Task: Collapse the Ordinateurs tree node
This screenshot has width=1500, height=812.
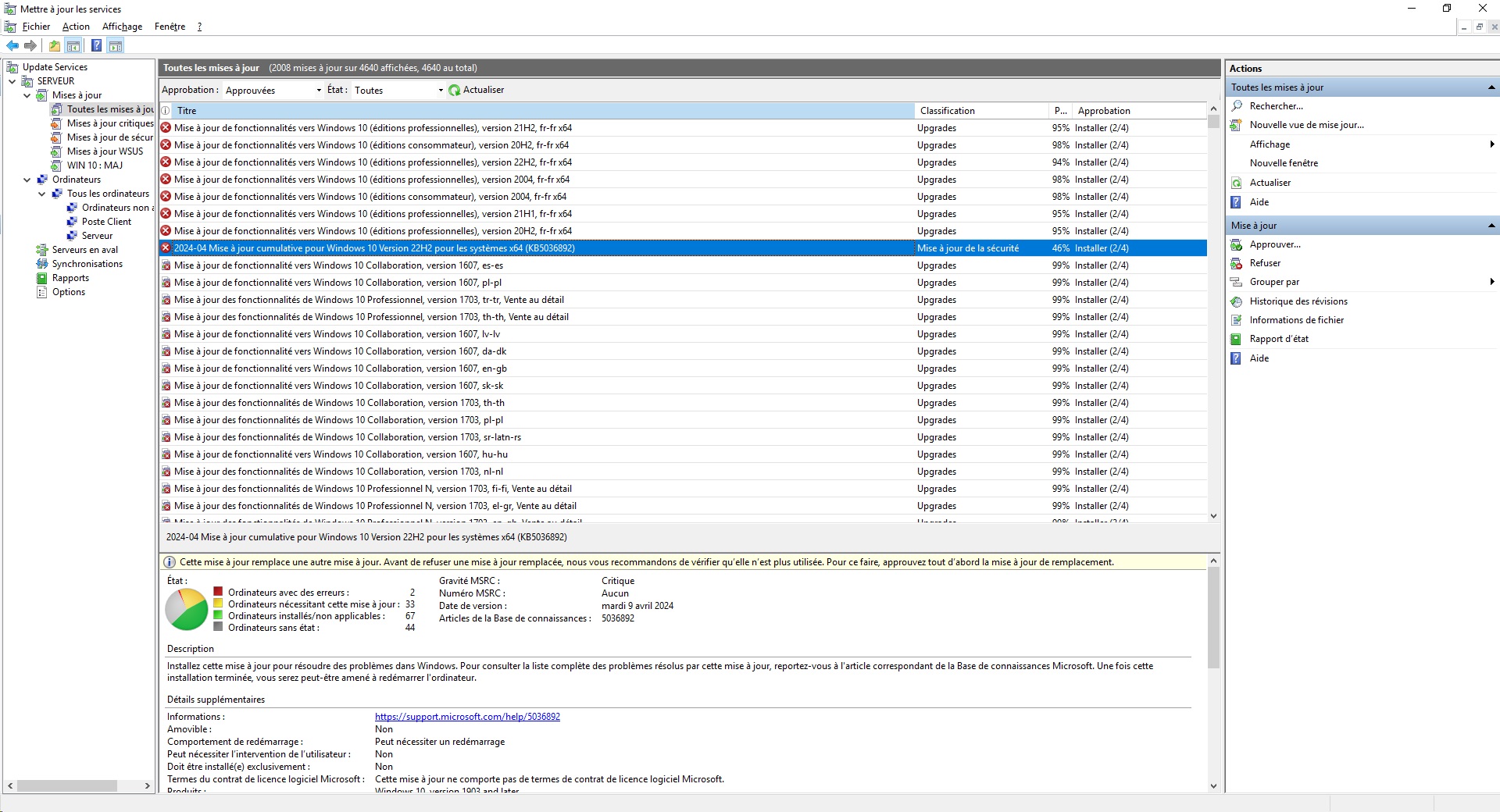Action: pos(27,180)
